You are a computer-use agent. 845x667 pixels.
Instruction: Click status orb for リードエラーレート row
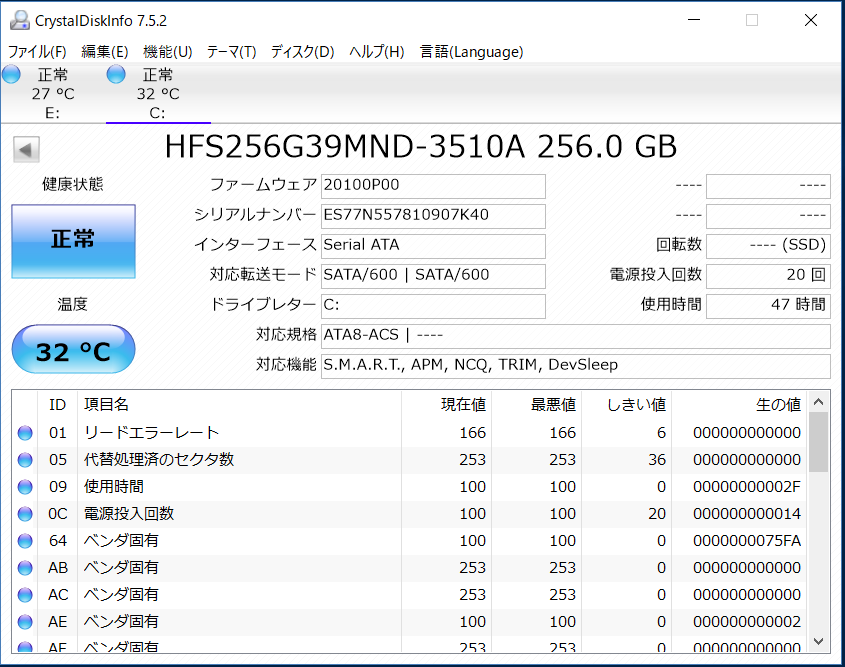[x=25, y=433]
